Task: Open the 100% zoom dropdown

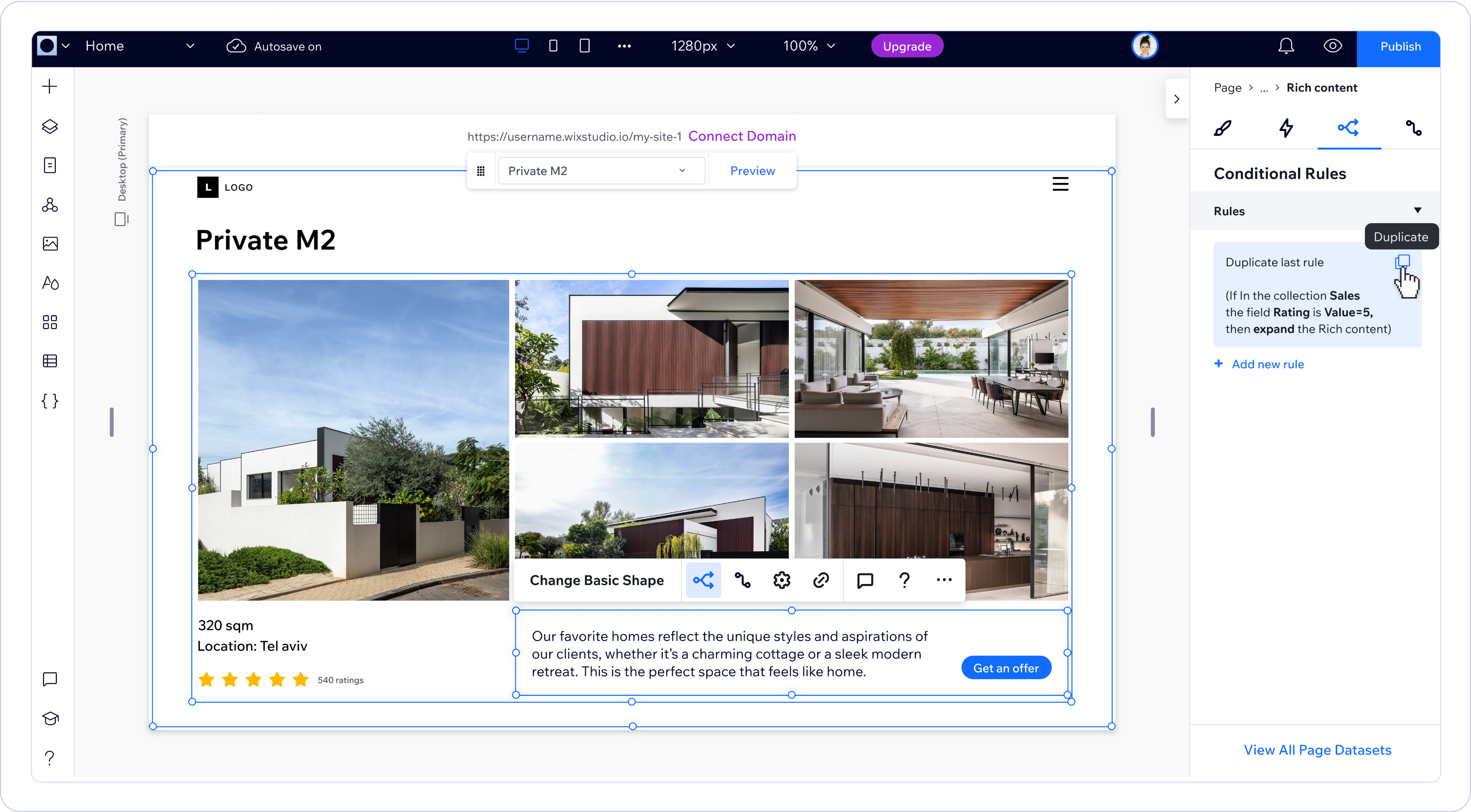Action: [x=809, y=46]
